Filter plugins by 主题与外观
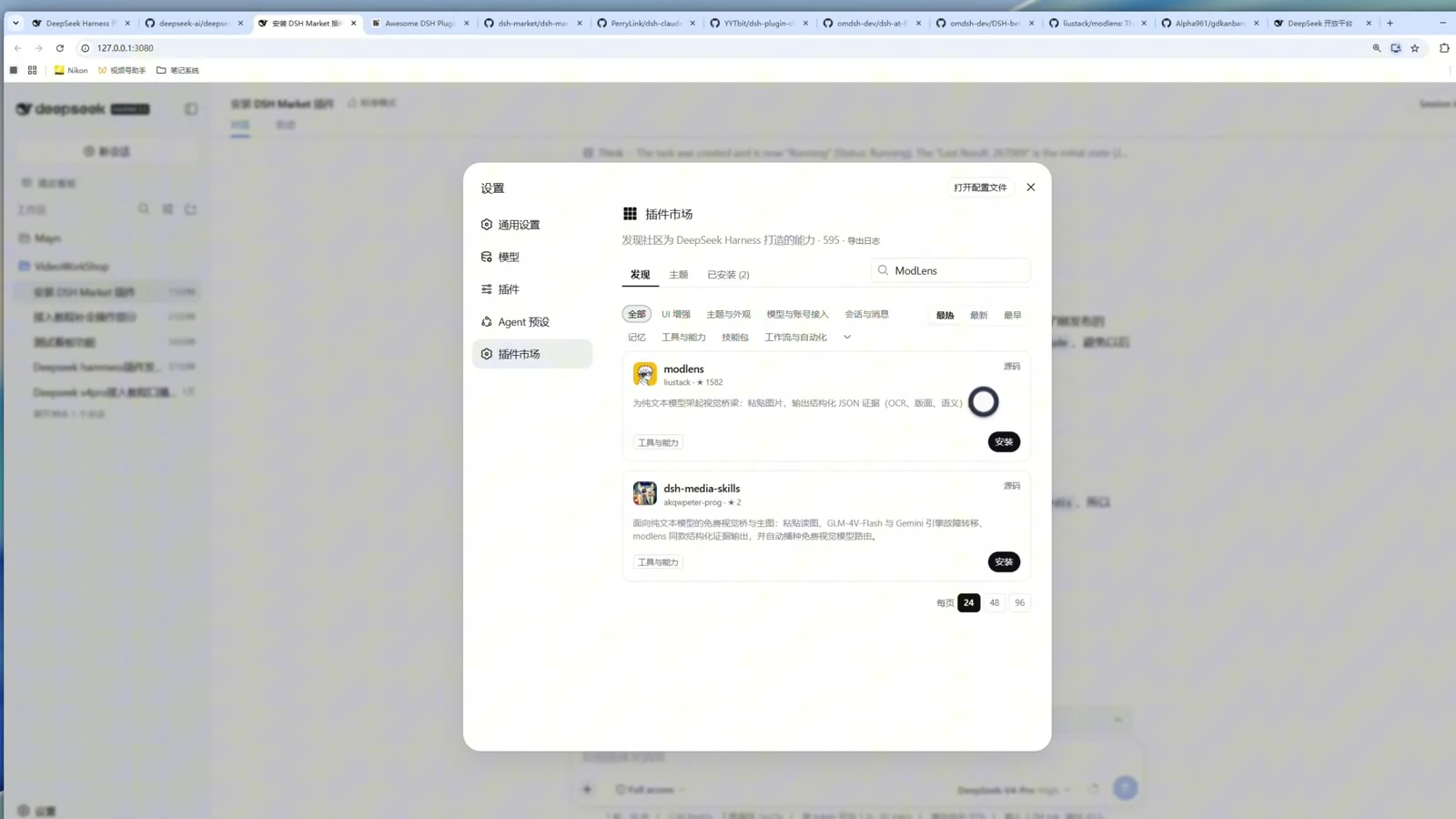 click(728, 314)
